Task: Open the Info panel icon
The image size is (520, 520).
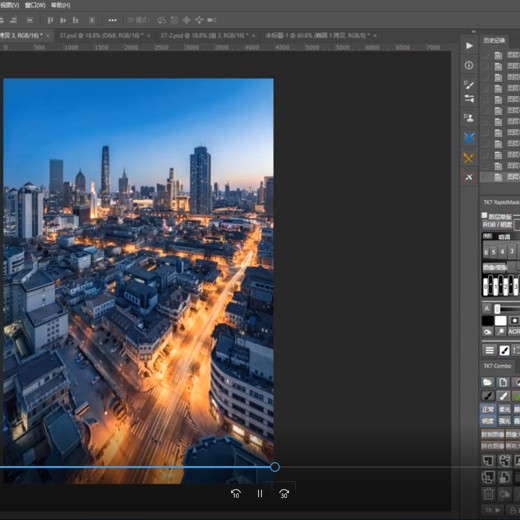Action: coord(469,65)
